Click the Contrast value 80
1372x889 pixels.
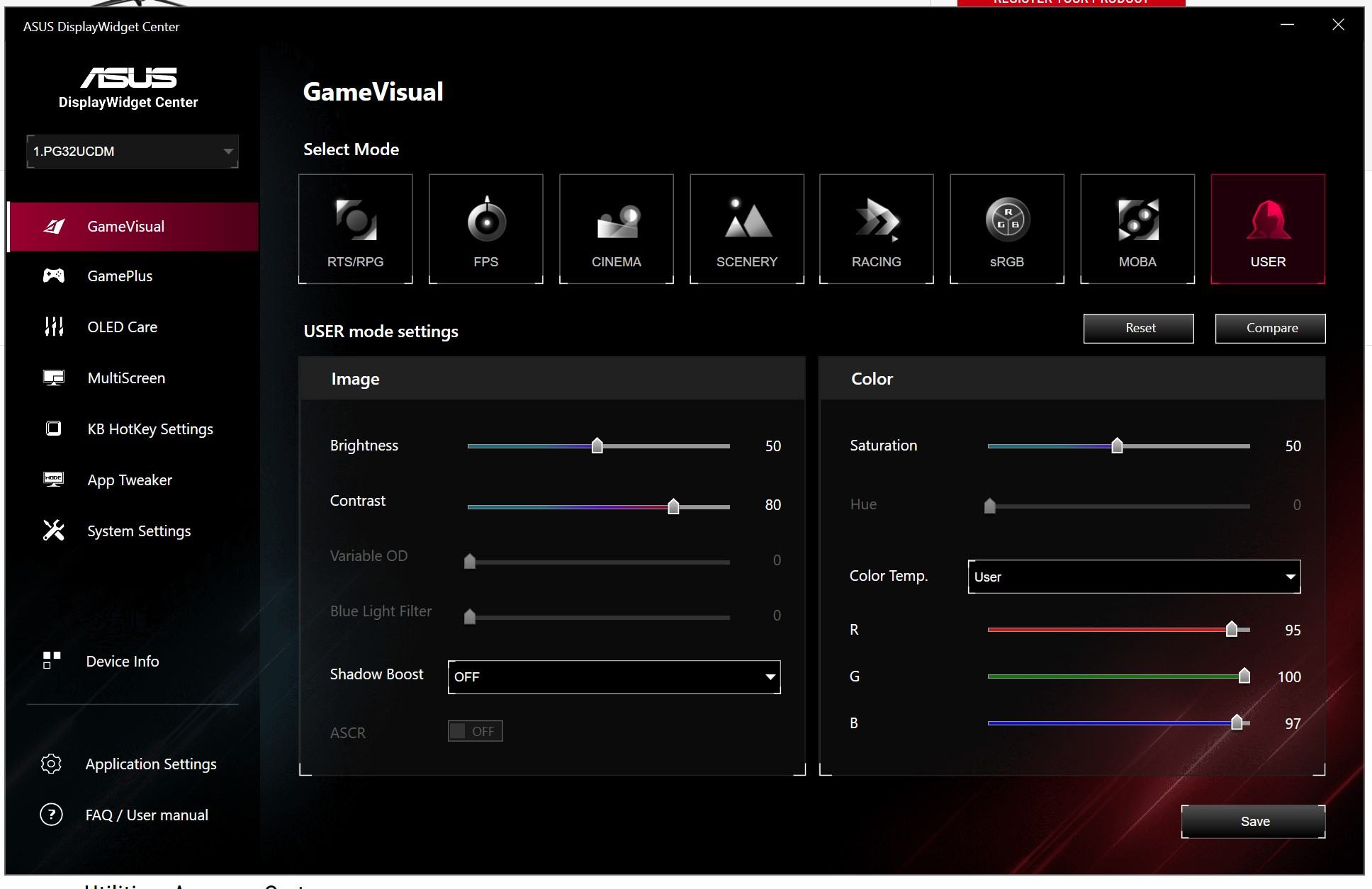pos(772,505)
